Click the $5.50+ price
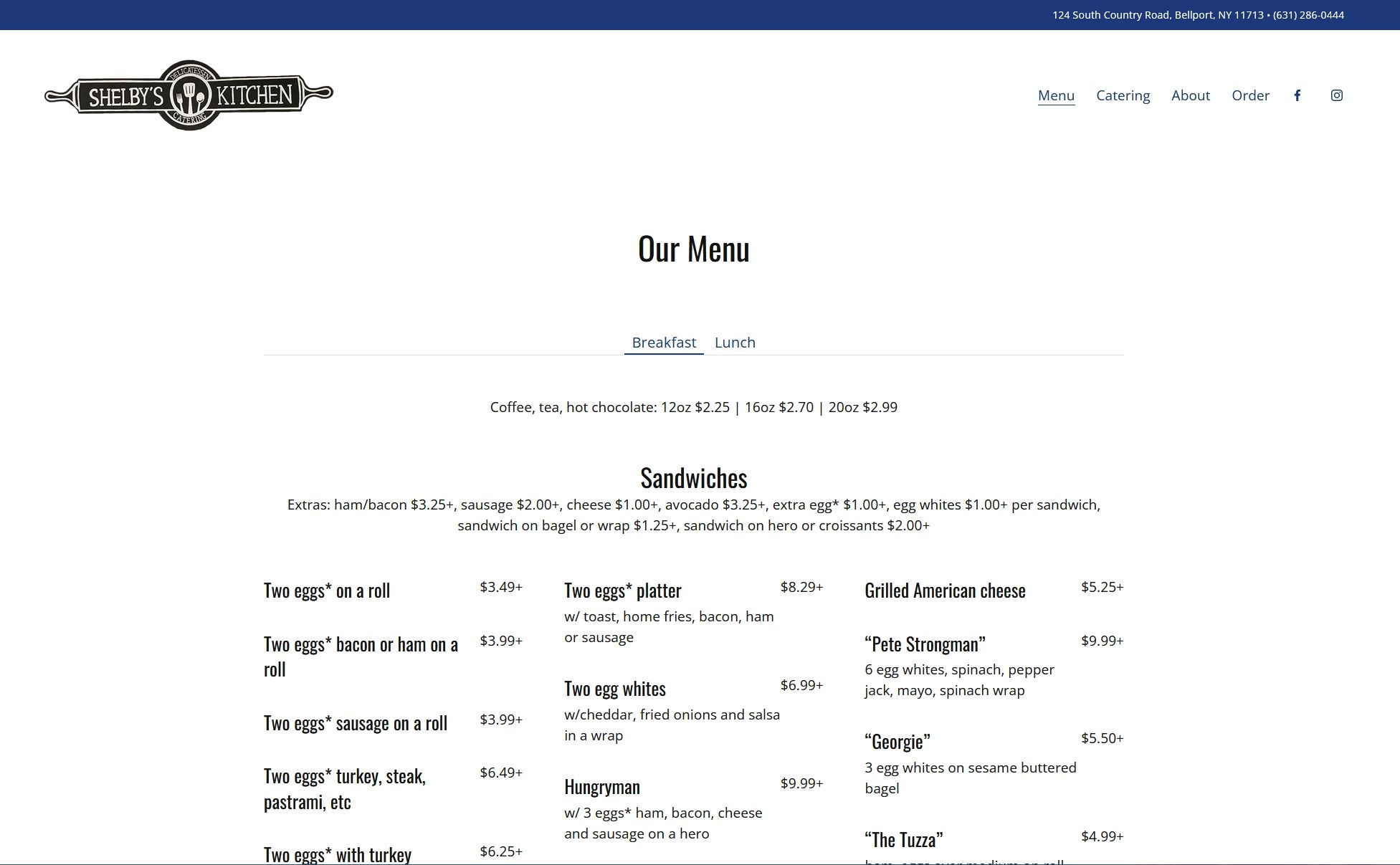The image size is (1400, 865). click(x=1102, y=738)
